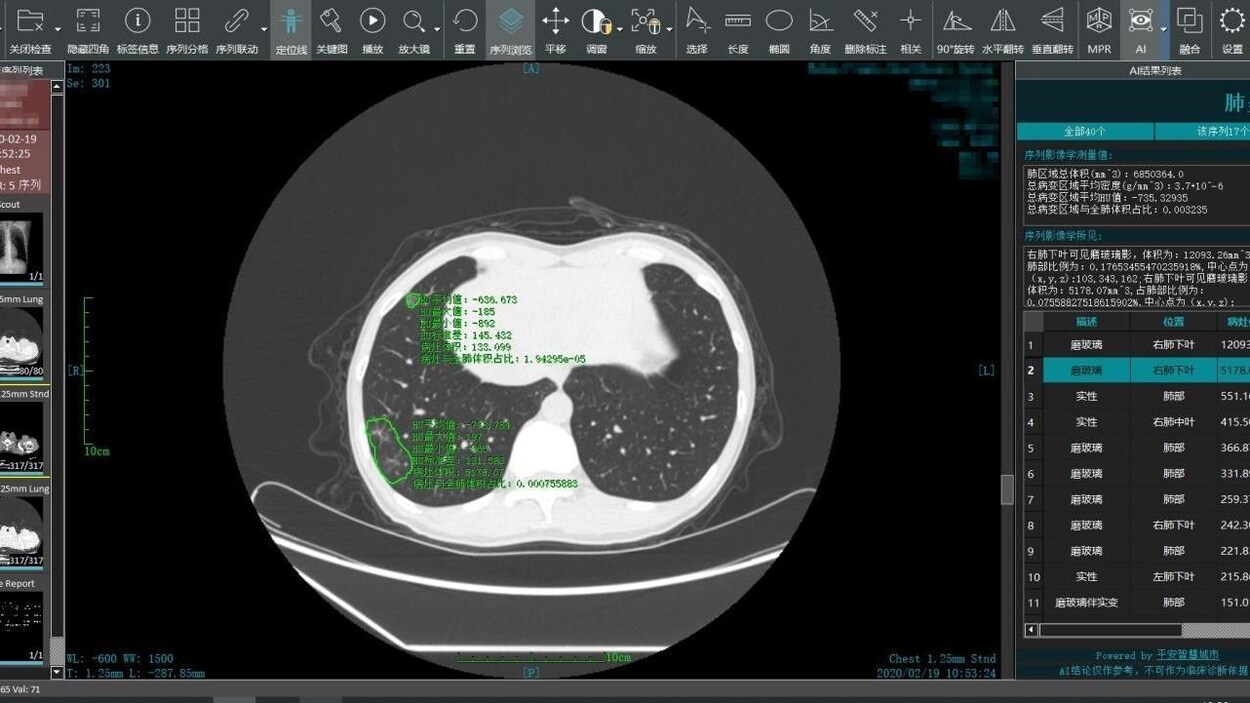Select AI result row 10 实性 左肺下叶
The image size is (1250, 703).
(x=1137, y=576)
